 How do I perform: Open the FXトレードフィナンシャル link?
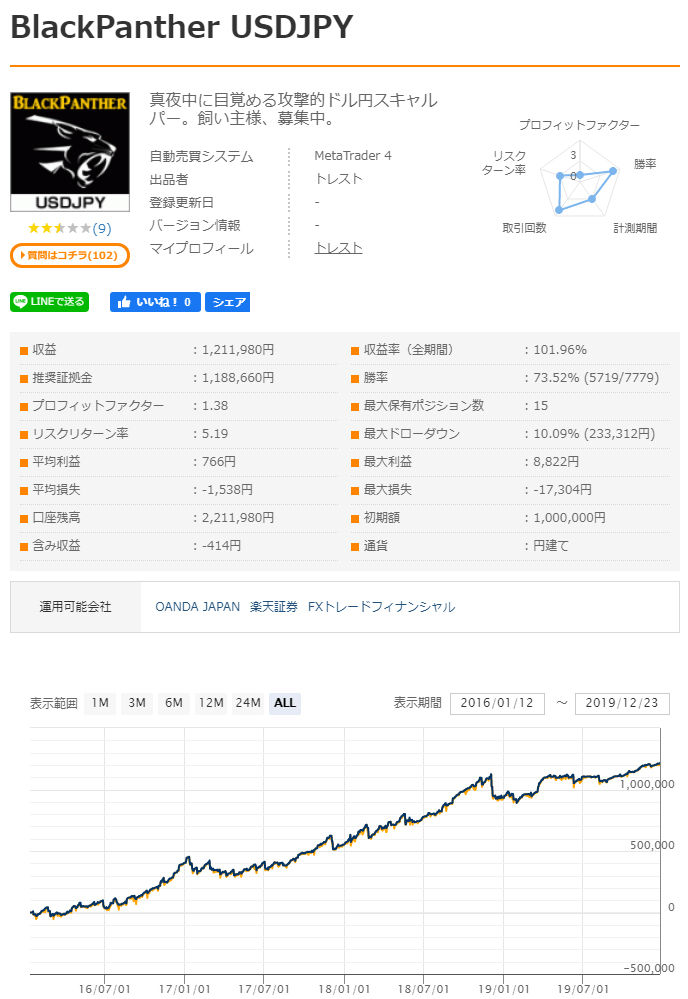(381, 607)
